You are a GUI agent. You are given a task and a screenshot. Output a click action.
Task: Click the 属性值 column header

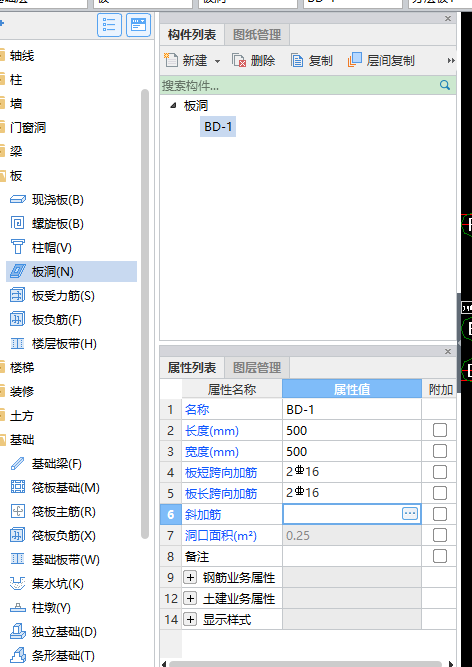(352, 389)
